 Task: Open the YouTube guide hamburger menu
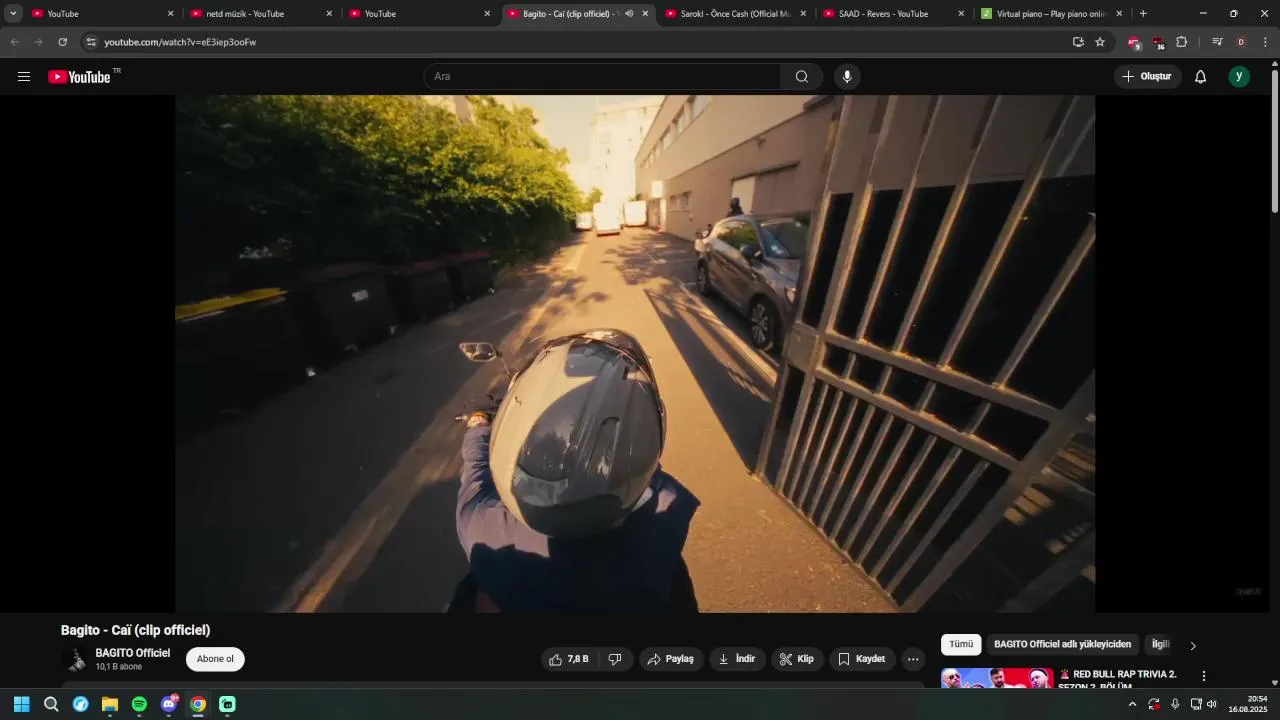pyautogui.click(x=24, y=77)
